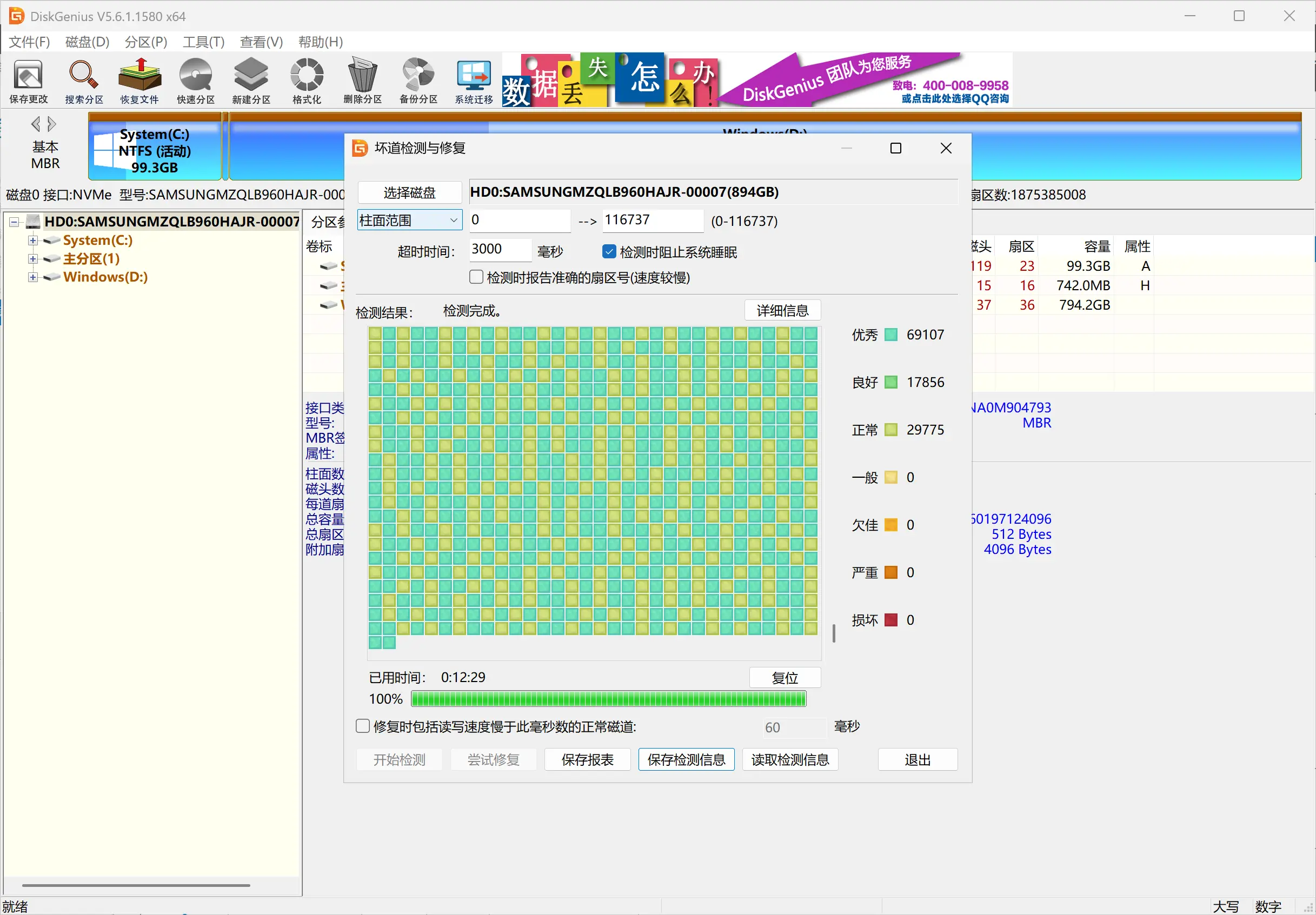The height and width of the screenshot is (915, 1316).
Task: Expand the Windows(D:) tree node
Action: point(32,277)
